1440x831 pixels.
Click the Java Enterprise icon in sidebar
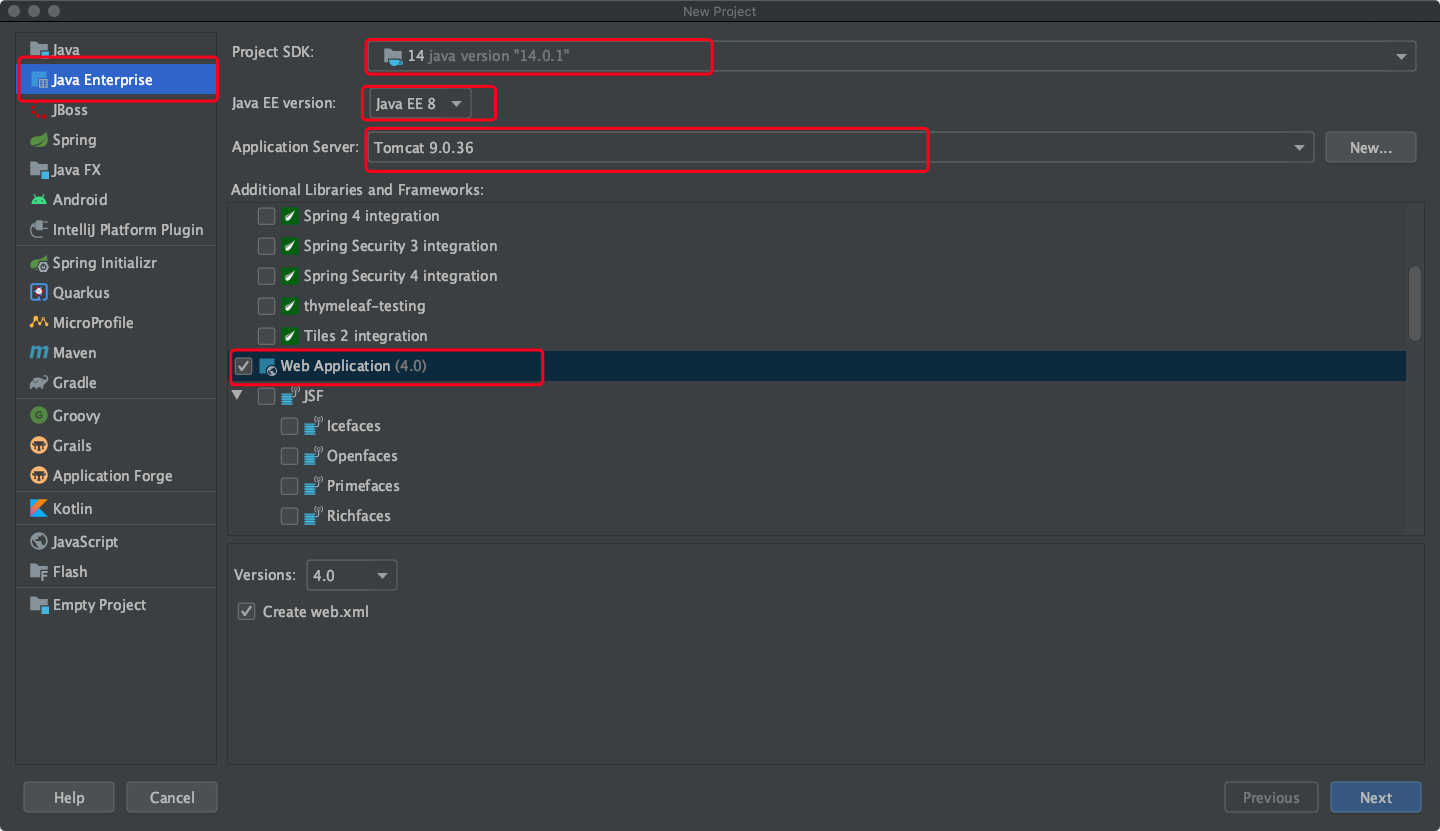(x=40, y=80)
